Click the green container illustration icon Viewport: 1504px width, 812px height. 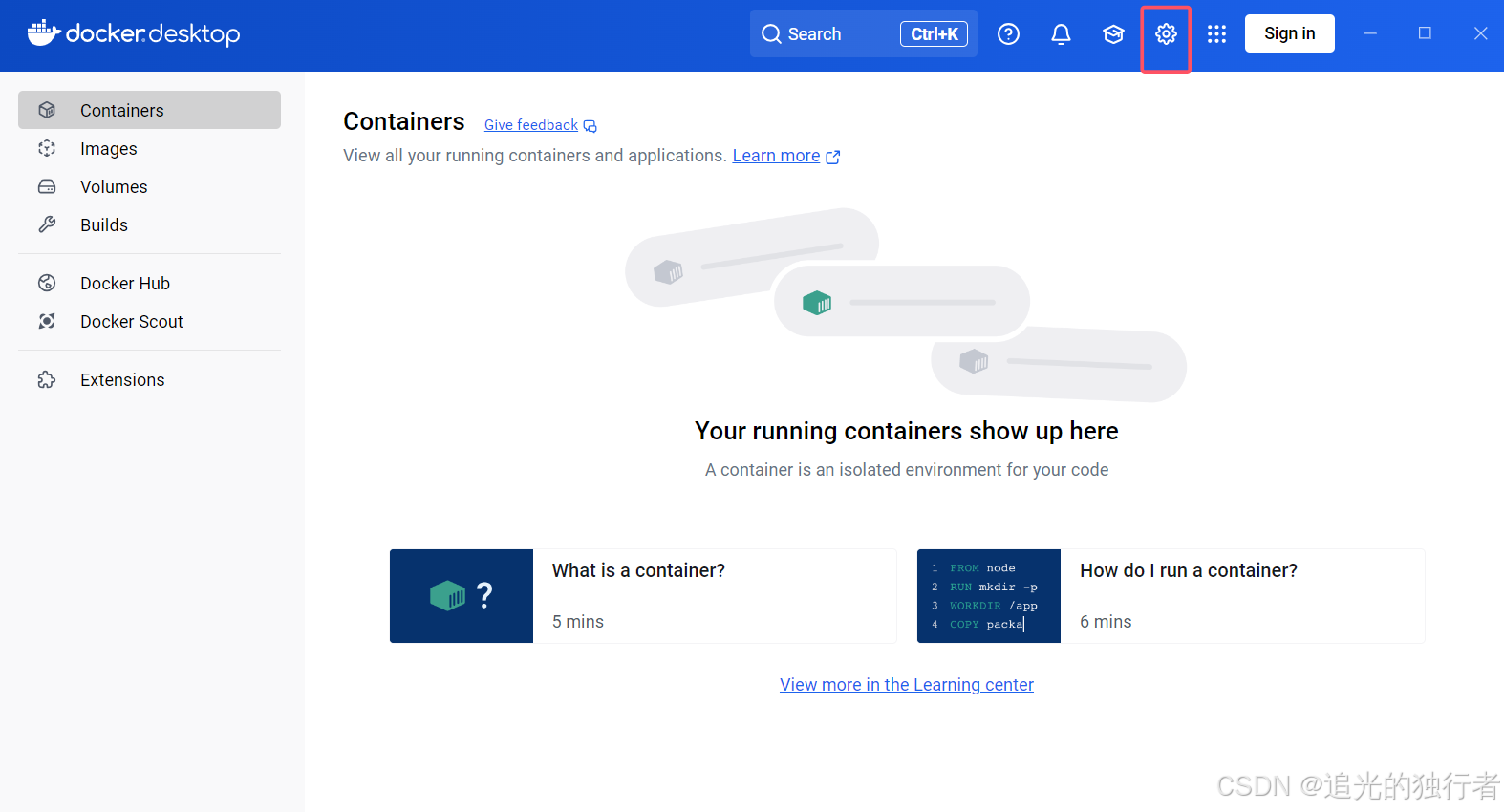click(x=817, y=303)
